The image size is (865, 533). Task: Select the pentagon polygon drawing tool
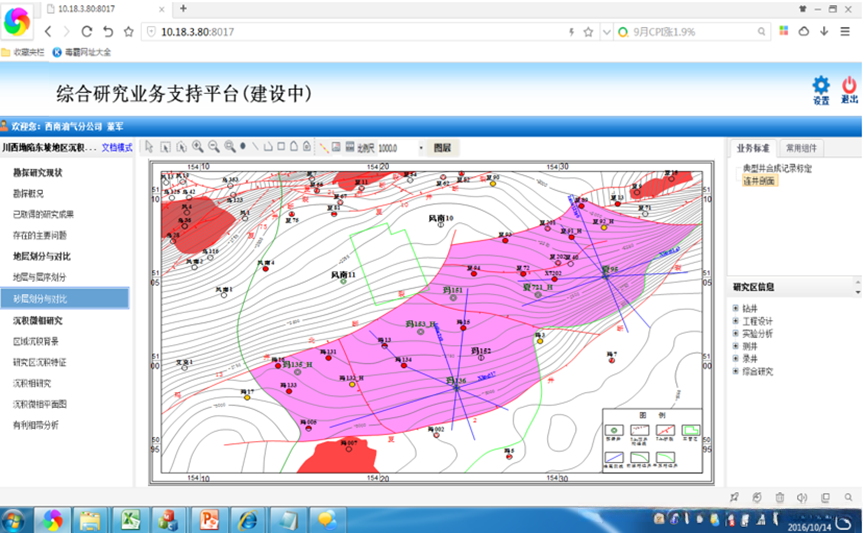293,146
